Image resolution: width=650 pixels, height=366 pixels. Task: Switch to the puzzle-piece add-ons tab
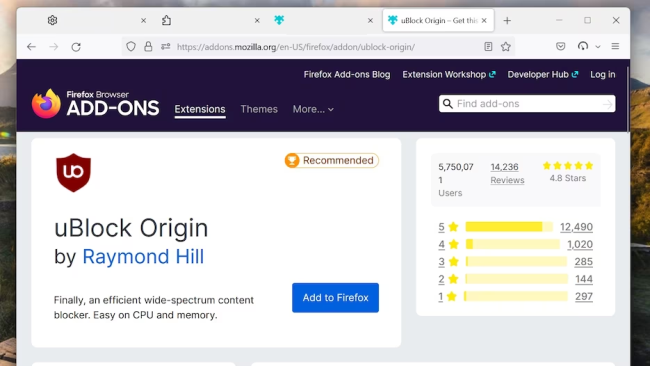166,20
